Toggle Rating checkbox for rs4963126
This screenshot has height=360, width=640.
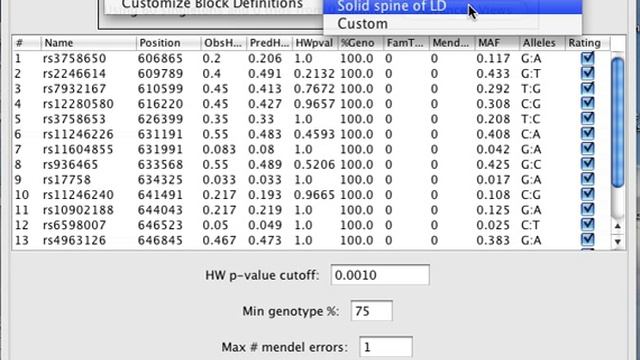pyautogui.click(x=588, y=240)
